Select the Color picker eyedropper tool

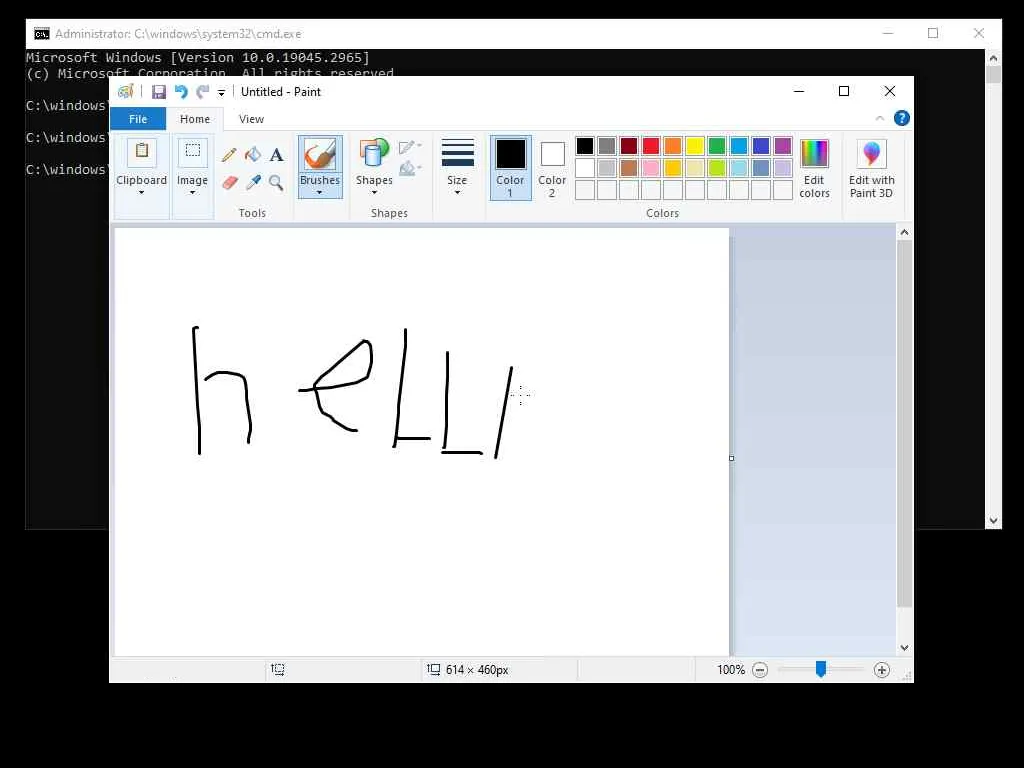pos(253,182)
